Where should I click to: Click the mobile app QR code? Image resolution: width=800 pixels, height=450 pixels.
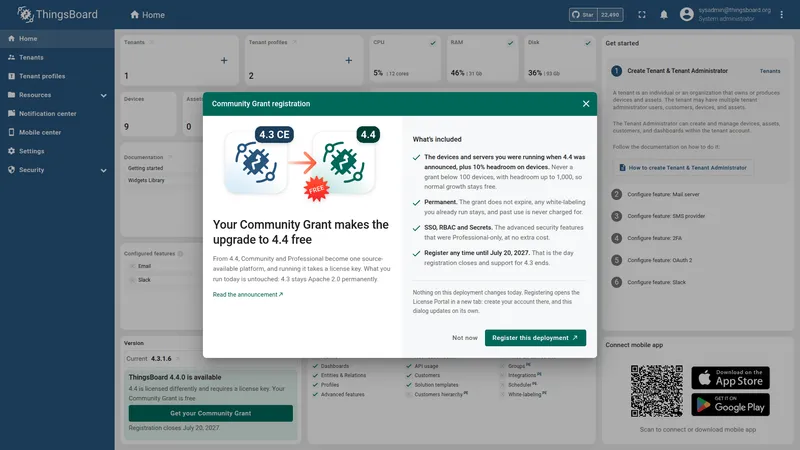click(x=657, y=391)
